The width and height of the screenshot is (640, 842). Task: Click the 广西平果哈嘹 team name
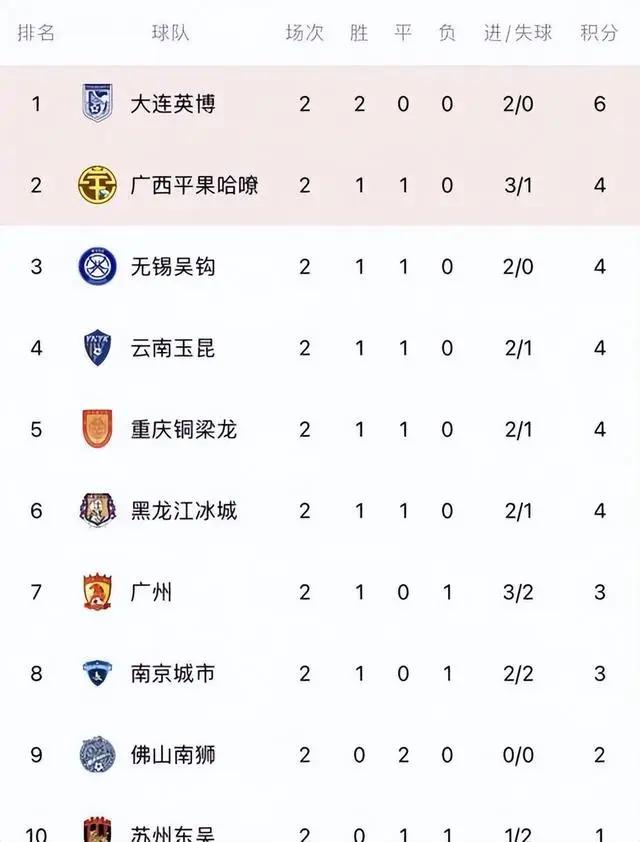(194, 185)
